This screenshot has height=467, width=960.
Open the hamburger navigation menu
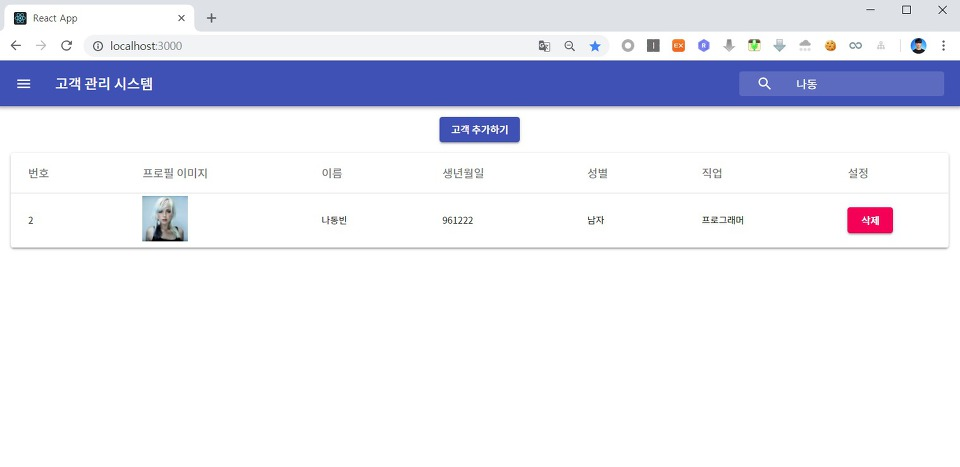click(24, 84)
